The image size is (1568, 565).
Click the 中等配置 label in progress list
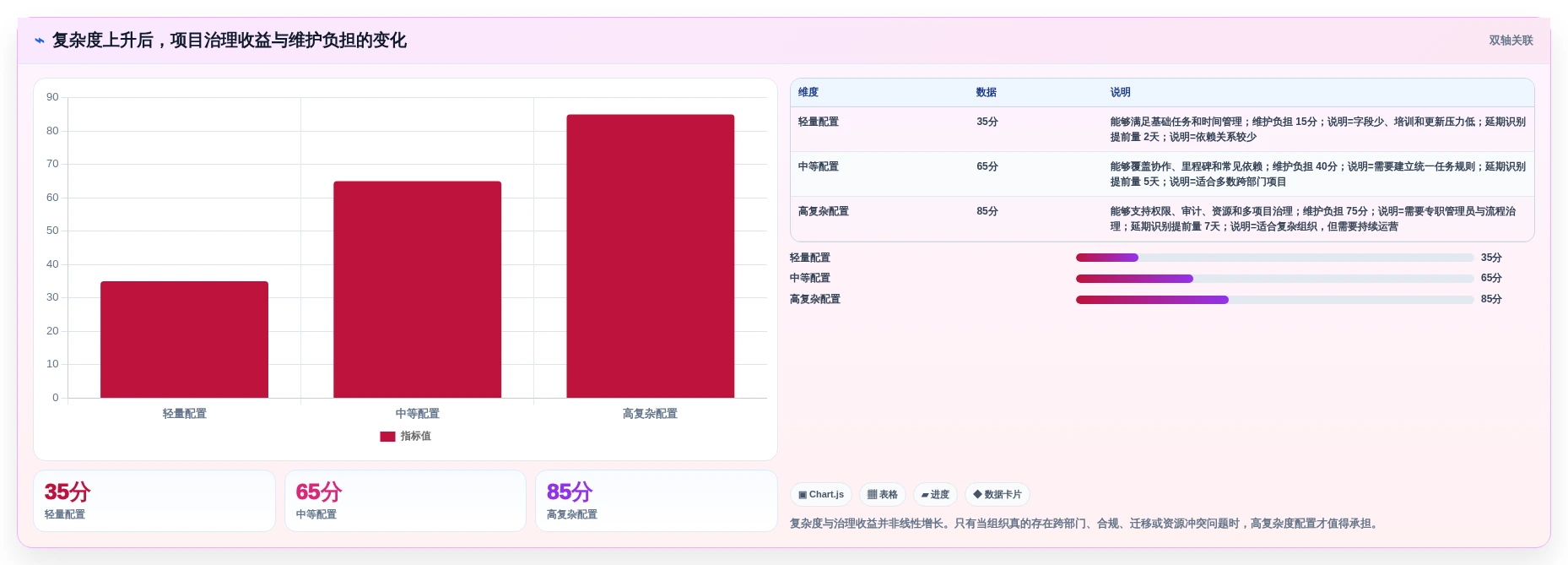[810, 278]
